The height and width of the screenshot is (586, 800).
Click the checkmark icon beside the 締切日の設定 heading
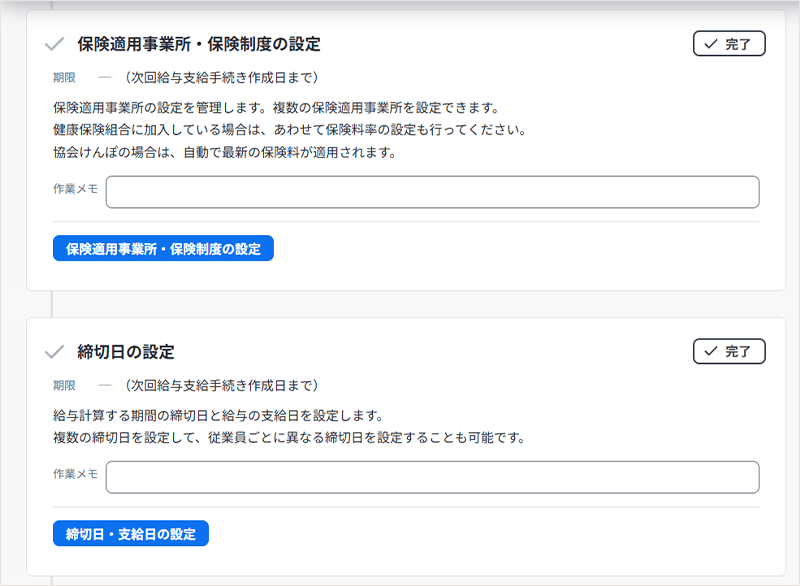pos(55,352)
